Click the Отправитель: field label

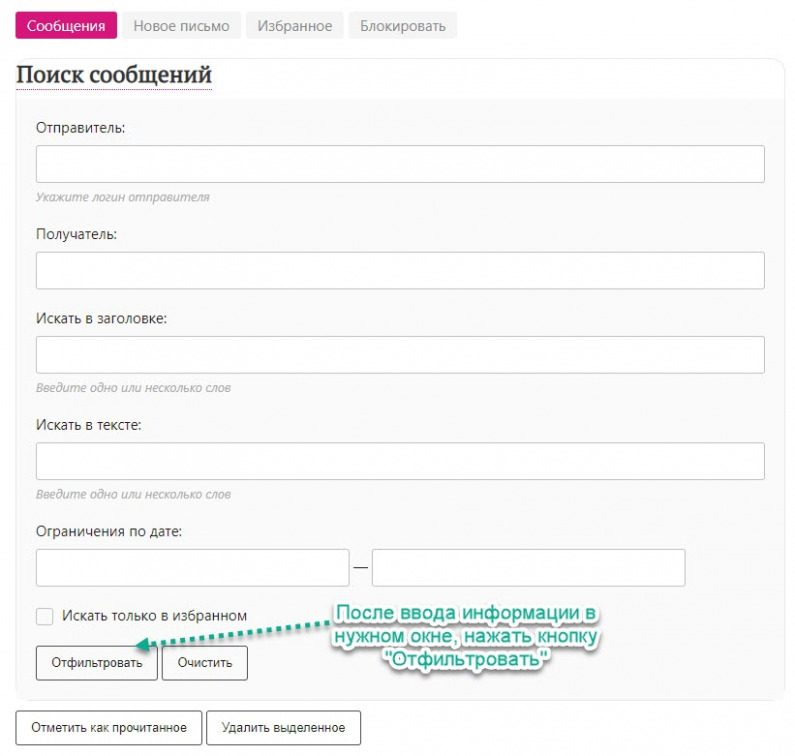coord(81,127)
